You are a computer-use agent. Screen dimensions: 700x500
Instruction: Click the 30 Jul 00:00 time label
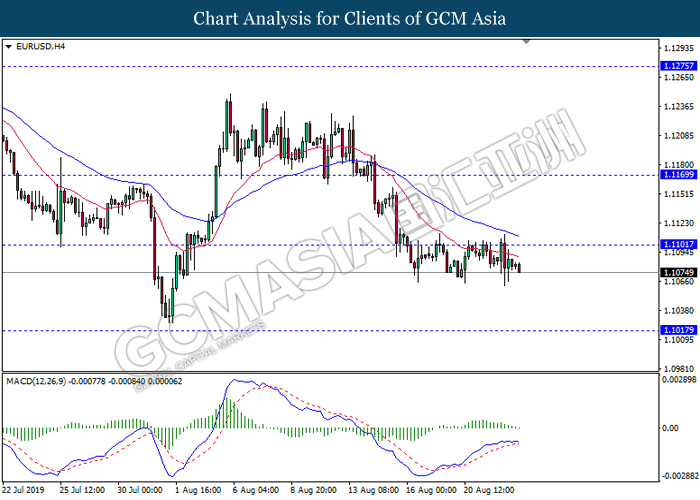coord(140,490)
